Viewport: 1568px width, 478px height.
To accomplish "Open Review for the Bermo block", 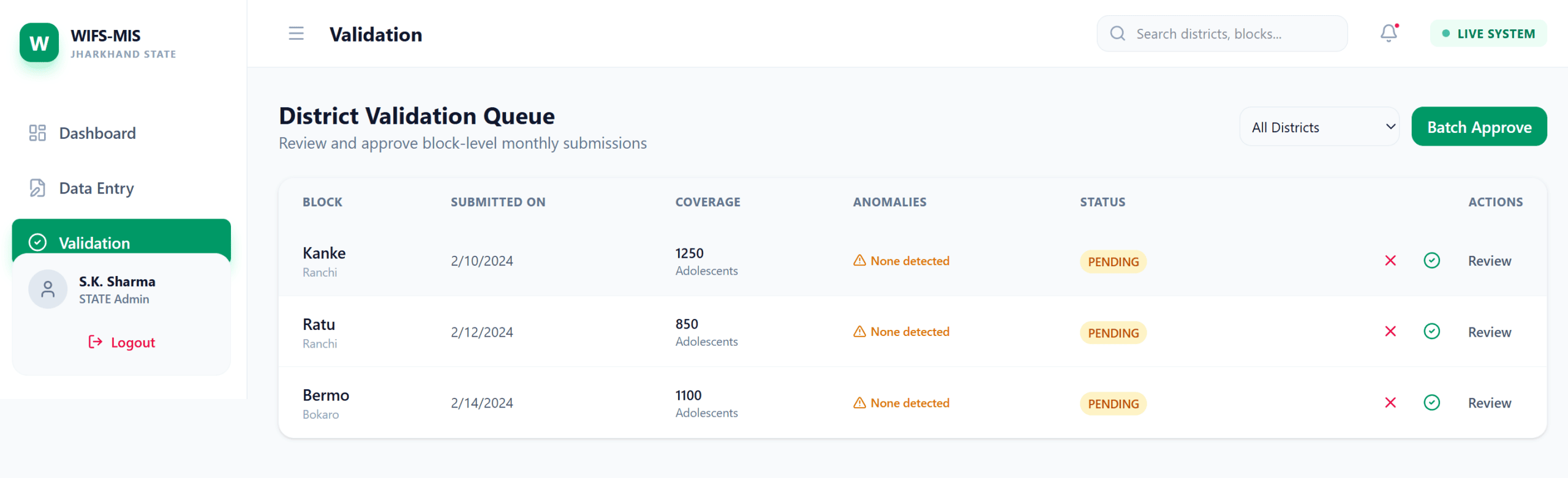I will click(x=1489, y=403).
